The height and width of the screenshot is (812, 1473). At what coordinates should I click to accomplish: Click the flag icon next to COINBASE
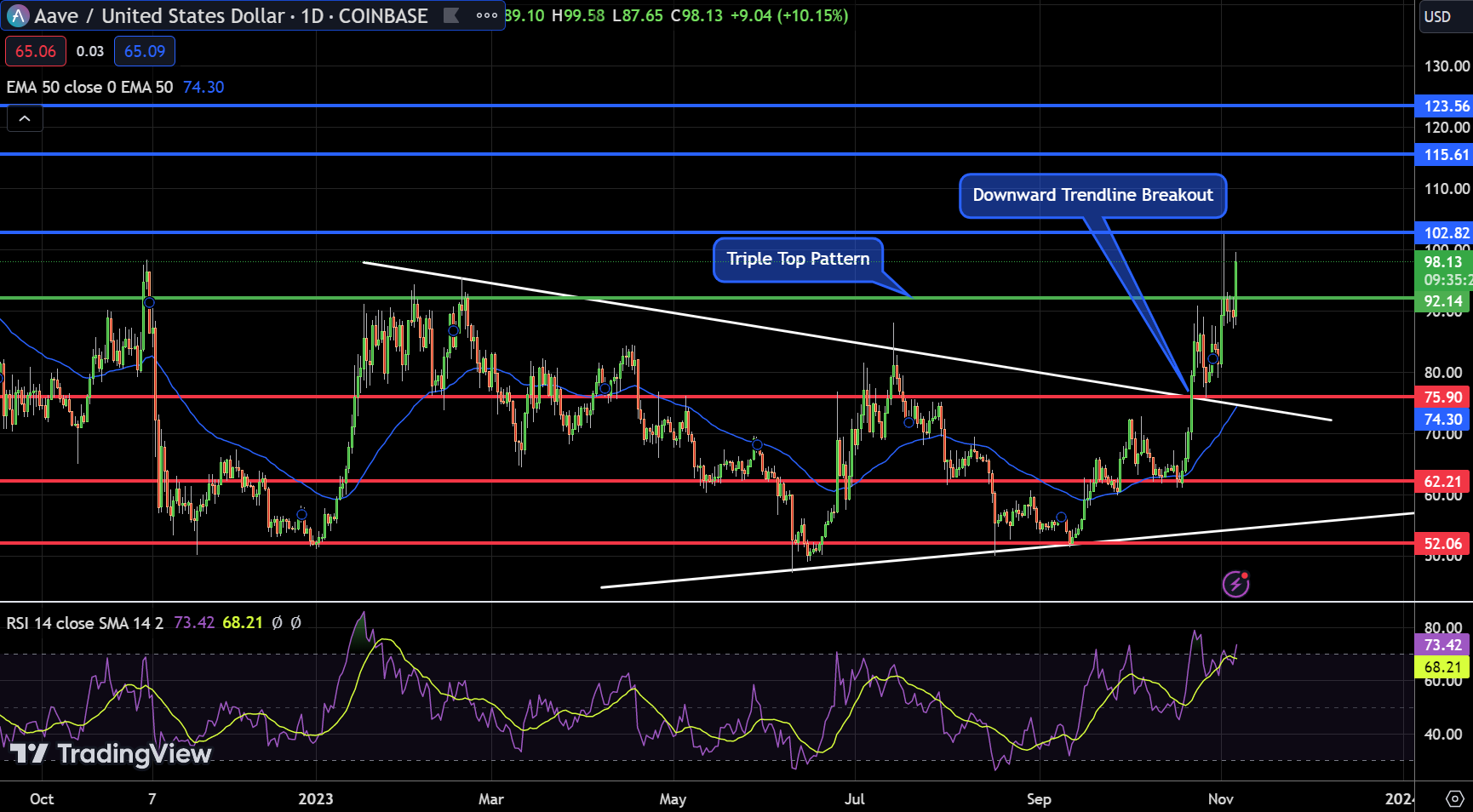(451, 15)
